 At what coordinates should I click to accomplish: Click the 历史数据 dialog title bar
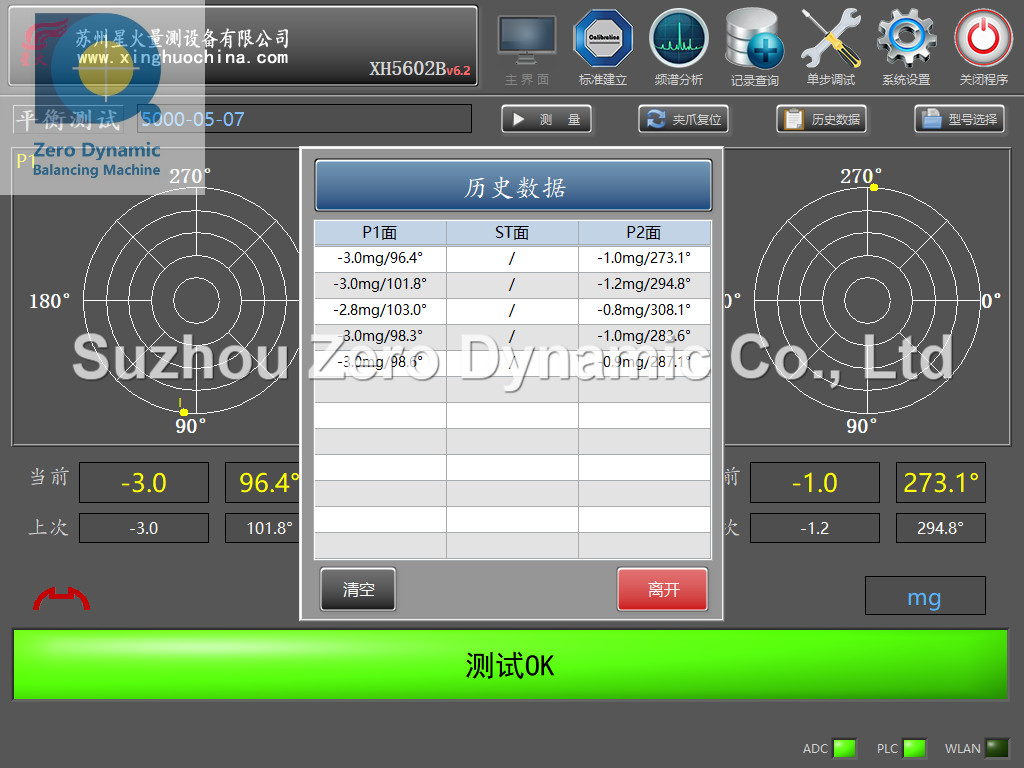pos(513,186)
